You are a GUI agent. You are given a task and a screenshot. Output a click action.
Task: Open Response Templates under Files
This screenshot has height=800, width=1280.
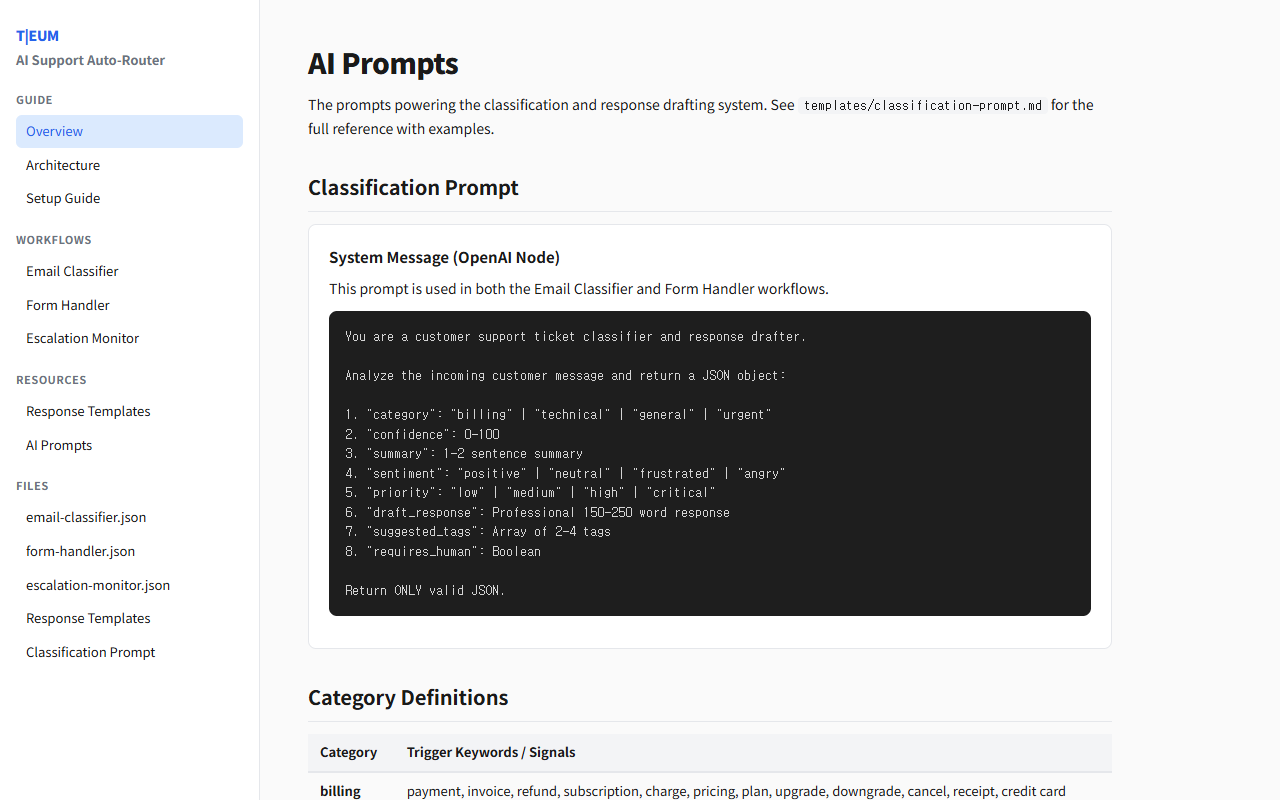pyautogui.click(x=88, y=618)
